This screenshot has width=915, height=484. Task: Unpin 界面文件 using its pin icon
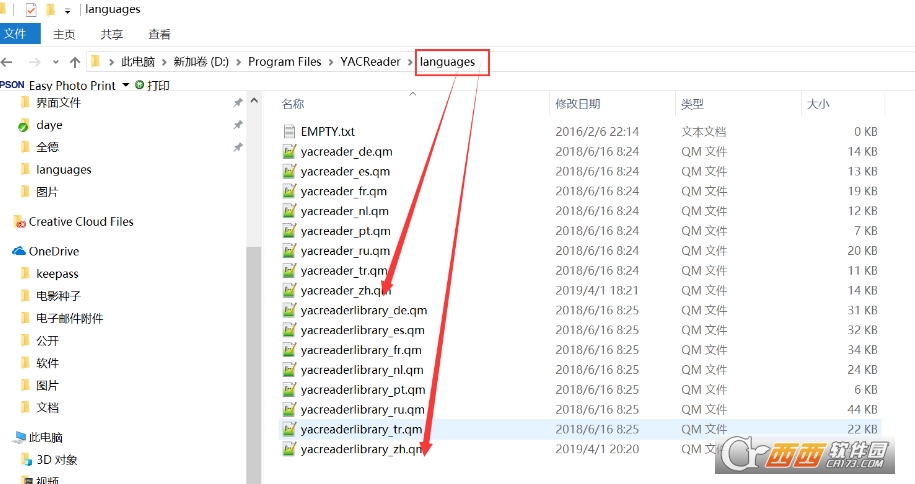pyautogui.click(x=238, y=103)
